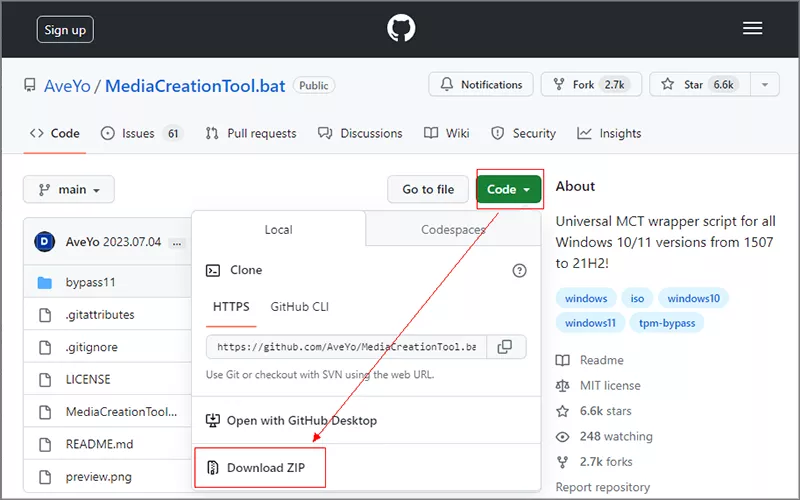This screenshot has height=500, width=800.
Task: Open the .gitignore file
Action: click(x=92, y=347)
